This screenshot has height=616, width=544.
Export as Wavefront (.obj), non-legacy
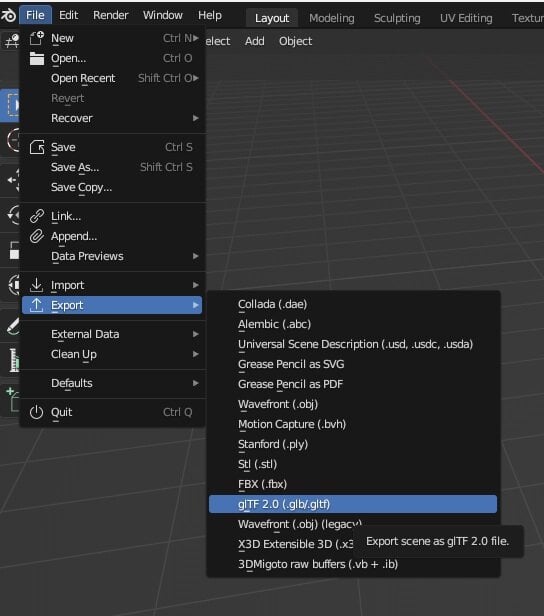353,404
